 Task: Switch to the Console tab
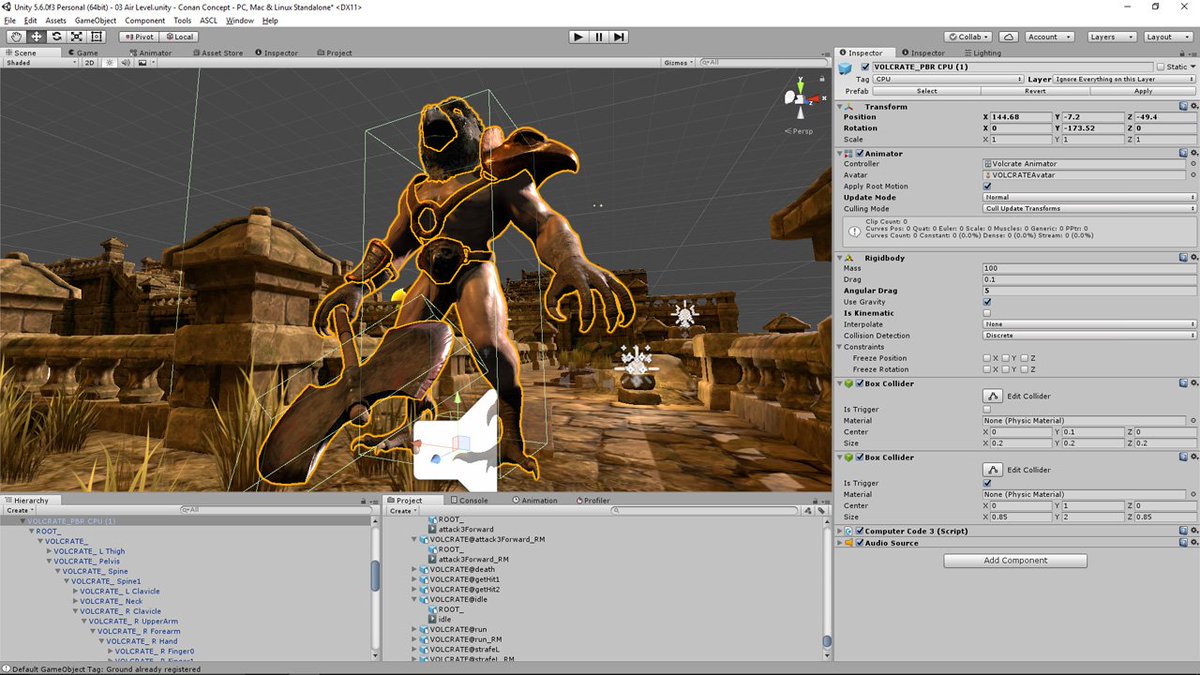469,500
